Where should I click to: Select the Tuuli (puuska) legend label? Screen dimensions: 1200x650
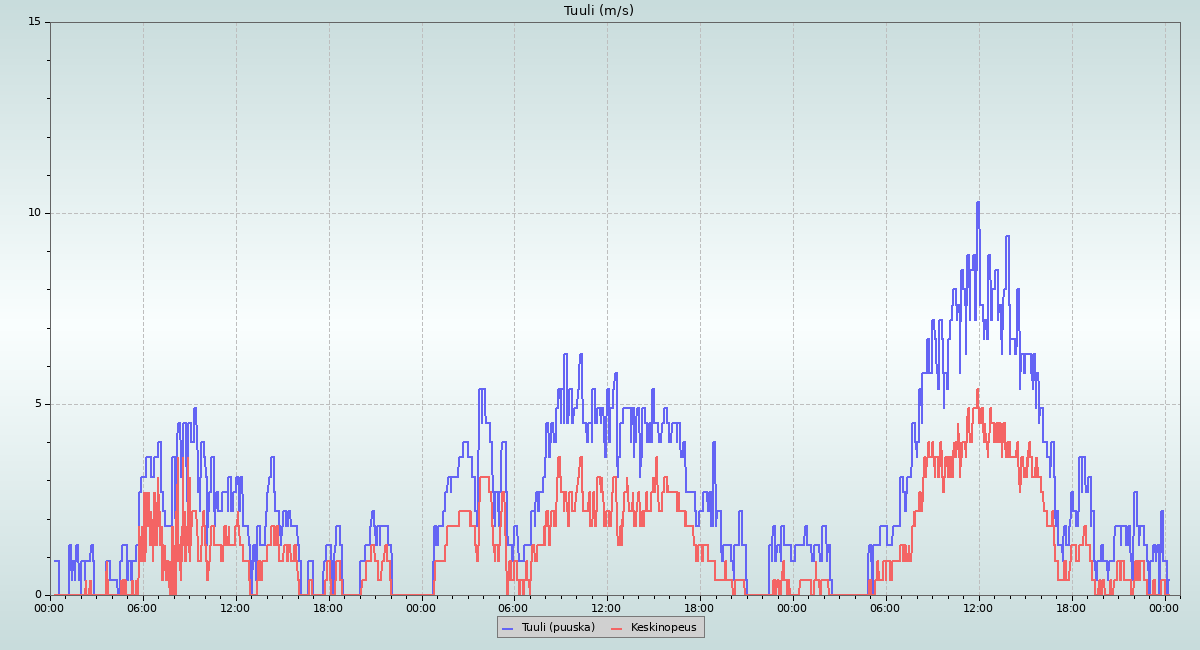(x=557, y=628)
